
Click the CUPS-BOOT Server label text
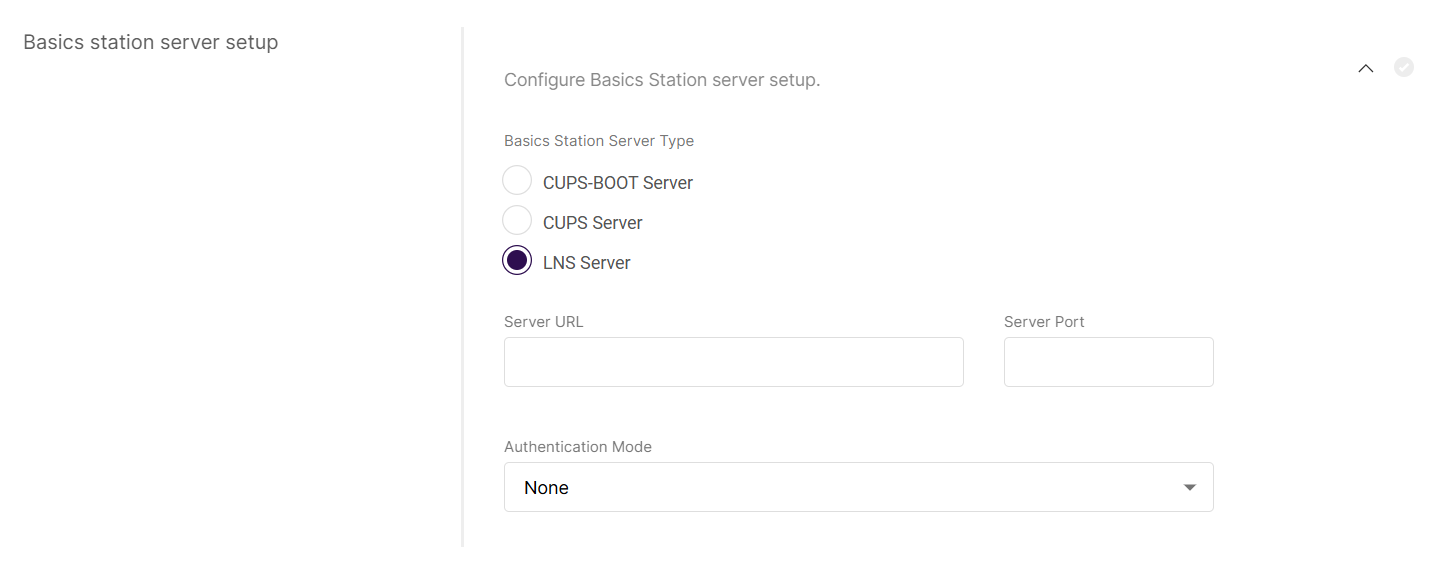pos(618,183)
